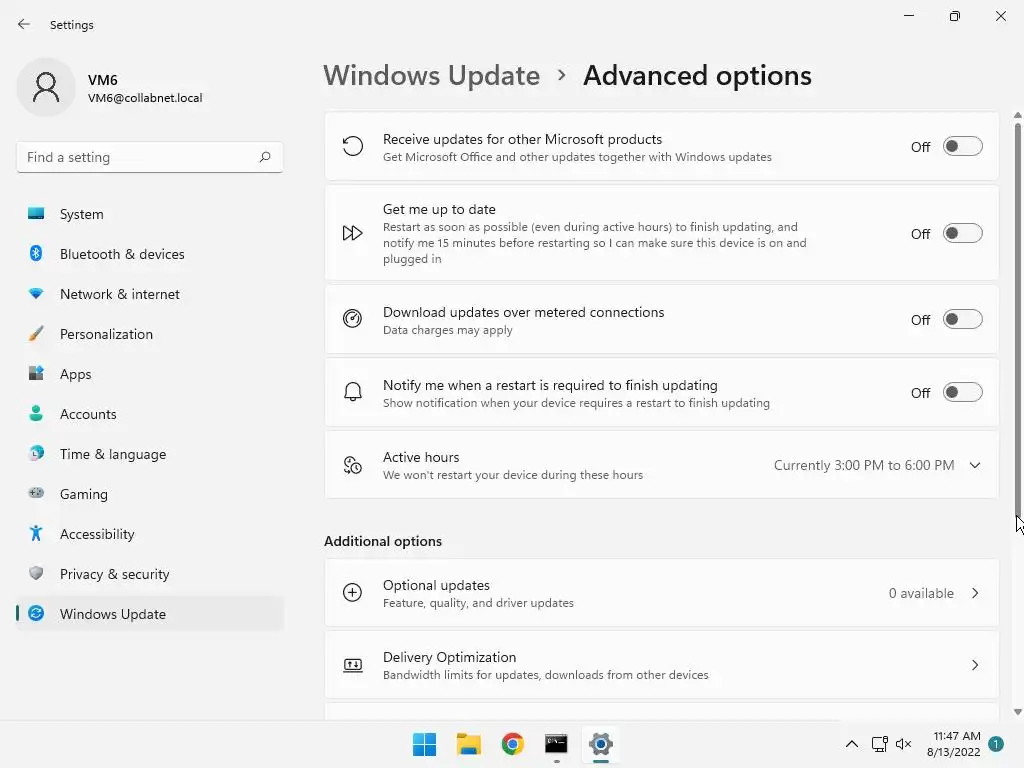1024x768 pixels.
Task: Click the Active hours clock icon
Action: [x=353, y=465]
